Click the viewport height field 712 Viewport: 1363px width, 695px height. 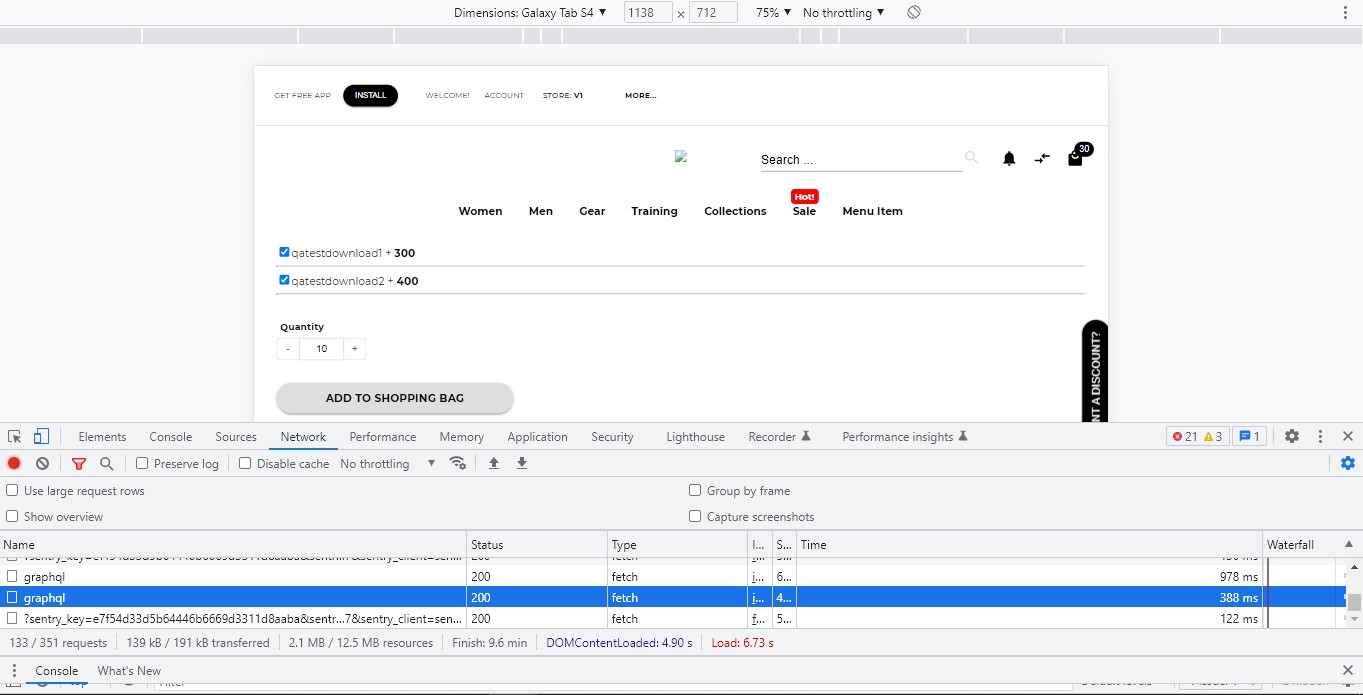pos(713,13)
